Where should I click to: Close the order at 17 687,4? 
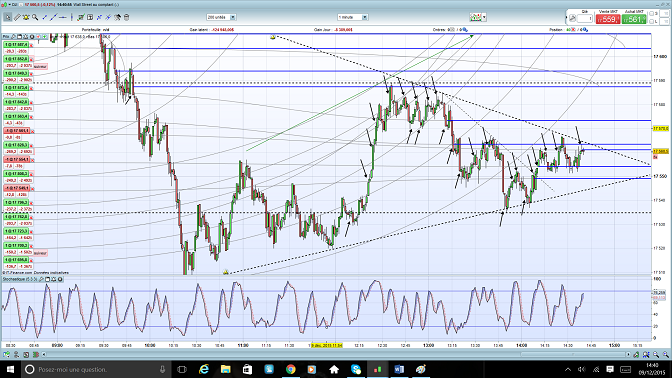31,45
